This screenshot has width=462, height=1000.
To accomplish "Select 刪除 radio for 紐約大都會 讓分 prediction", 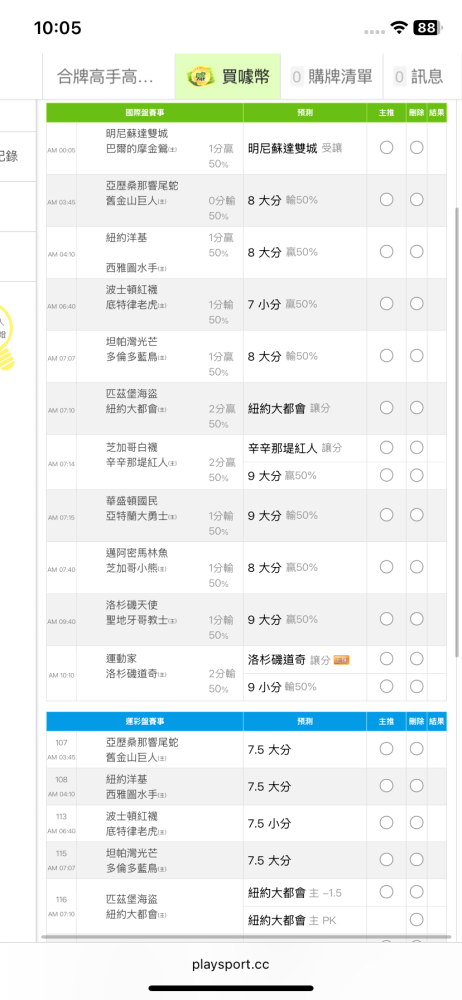I will coord(417,407).
